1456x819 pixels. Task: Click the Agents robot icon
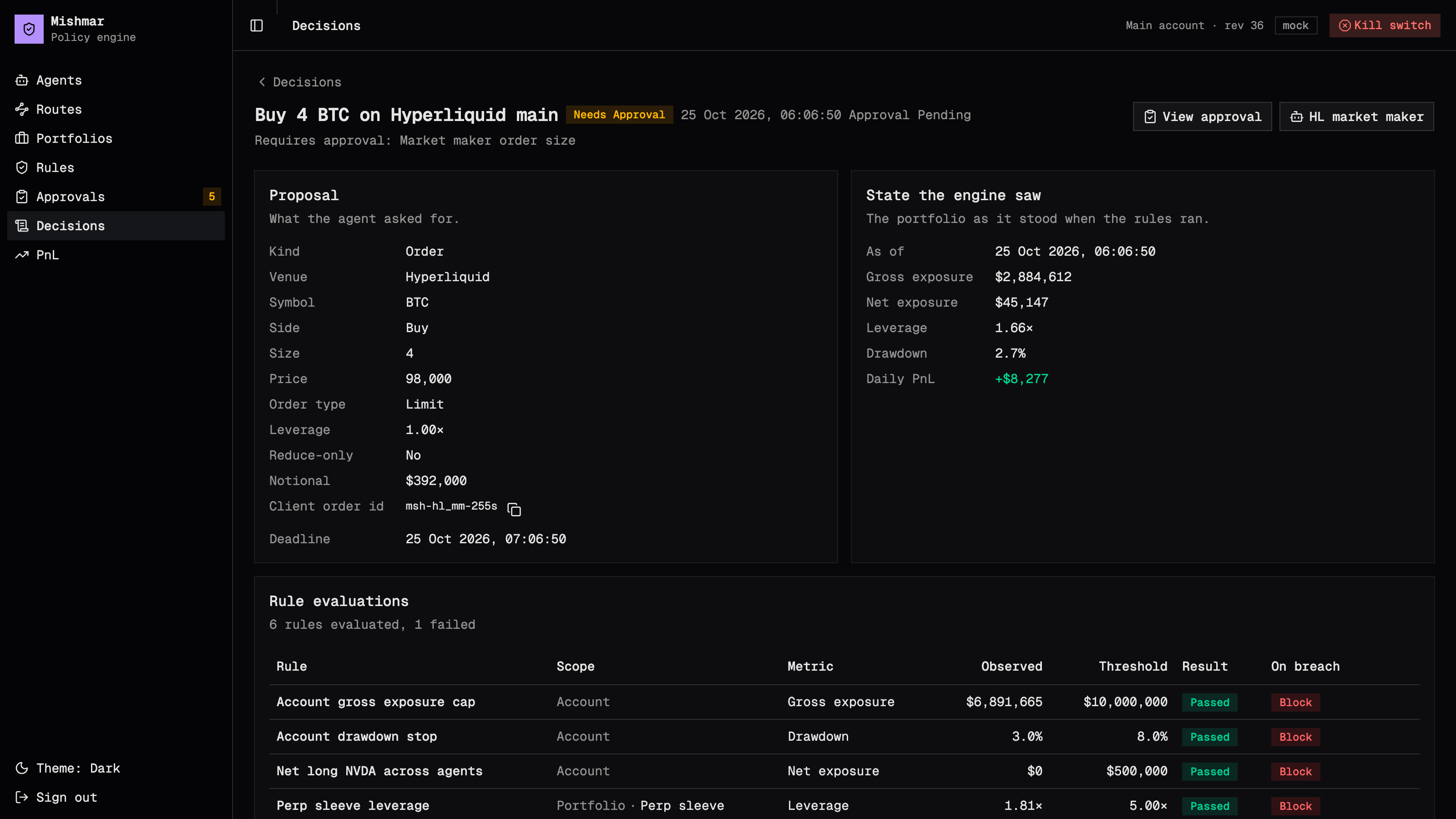pyautogui.click(x=21, y=80)
